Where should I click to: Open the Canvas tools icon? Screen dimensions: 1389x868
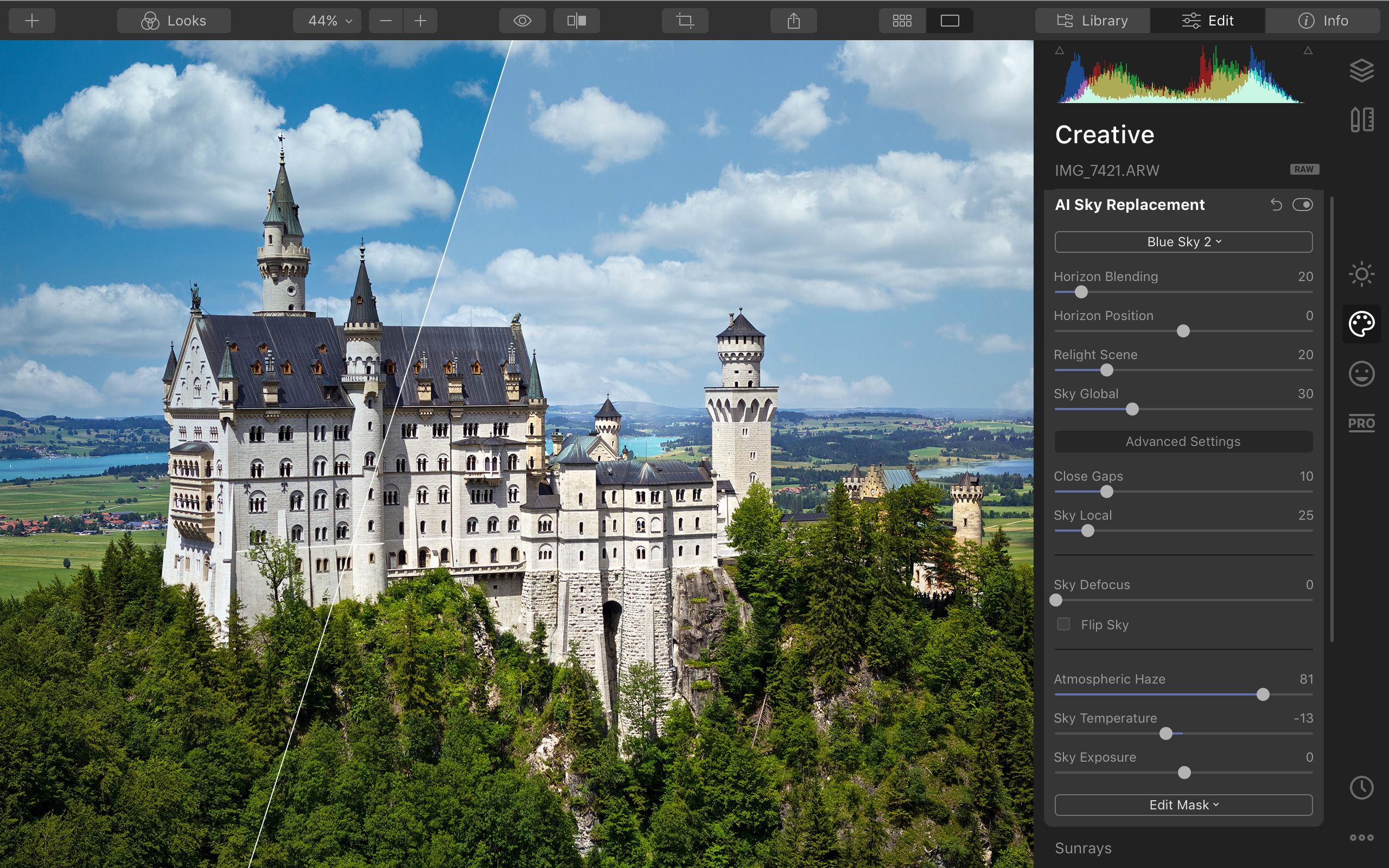coord(1361,119)
